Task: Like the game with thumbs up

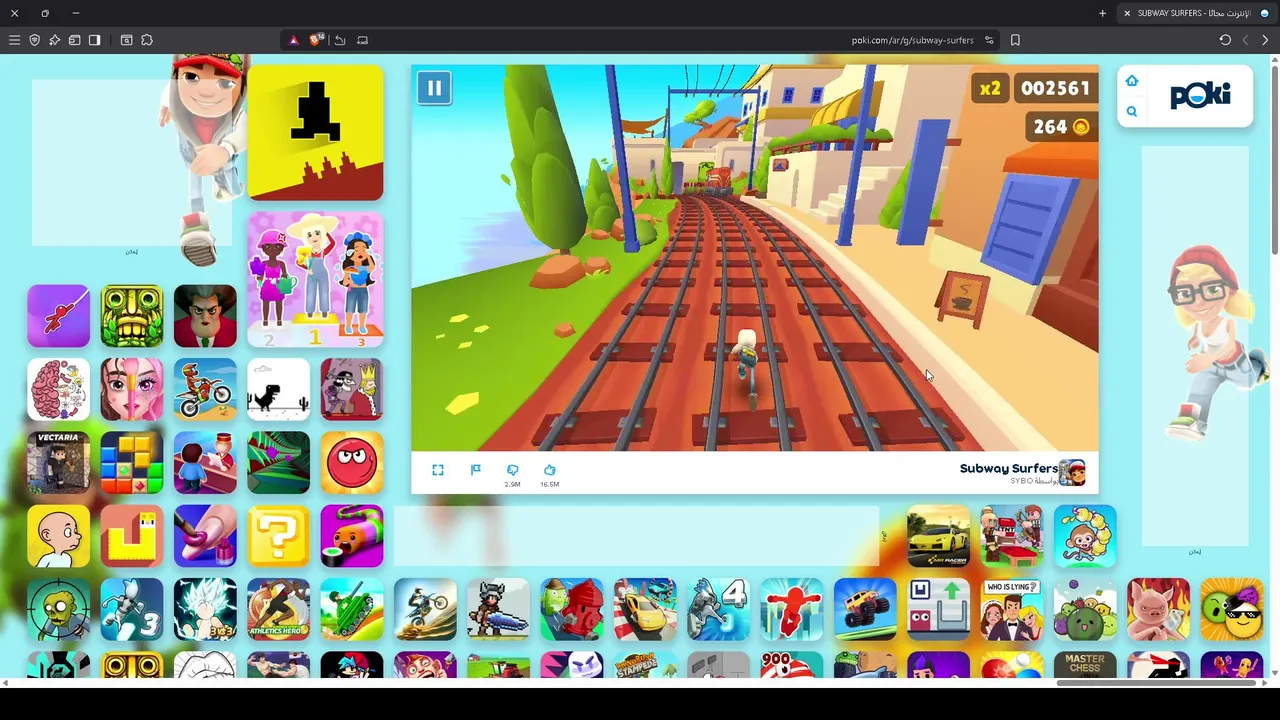Action: pyautogui.click(x=549, y=470)
